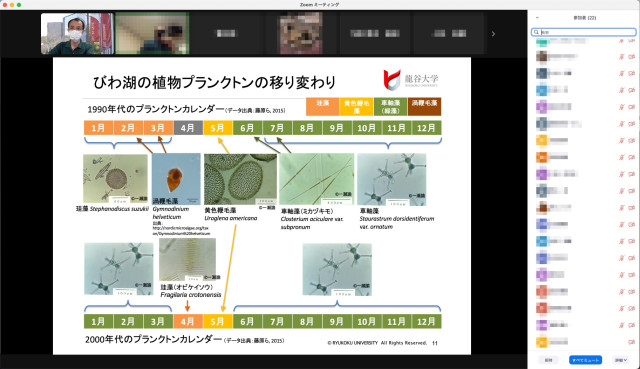Click the Closterium aciculare needle photo

tap(316, 179)
